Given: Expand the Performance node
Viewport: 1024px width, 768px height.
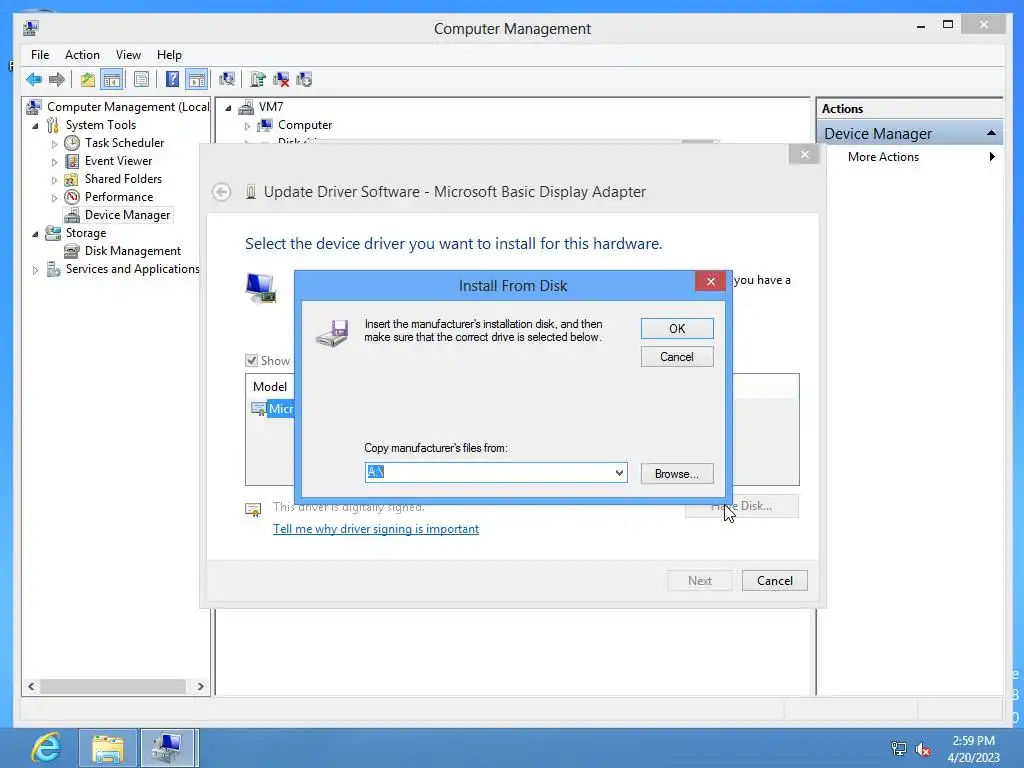Looking at the screenshot, I should click(54, 197).
